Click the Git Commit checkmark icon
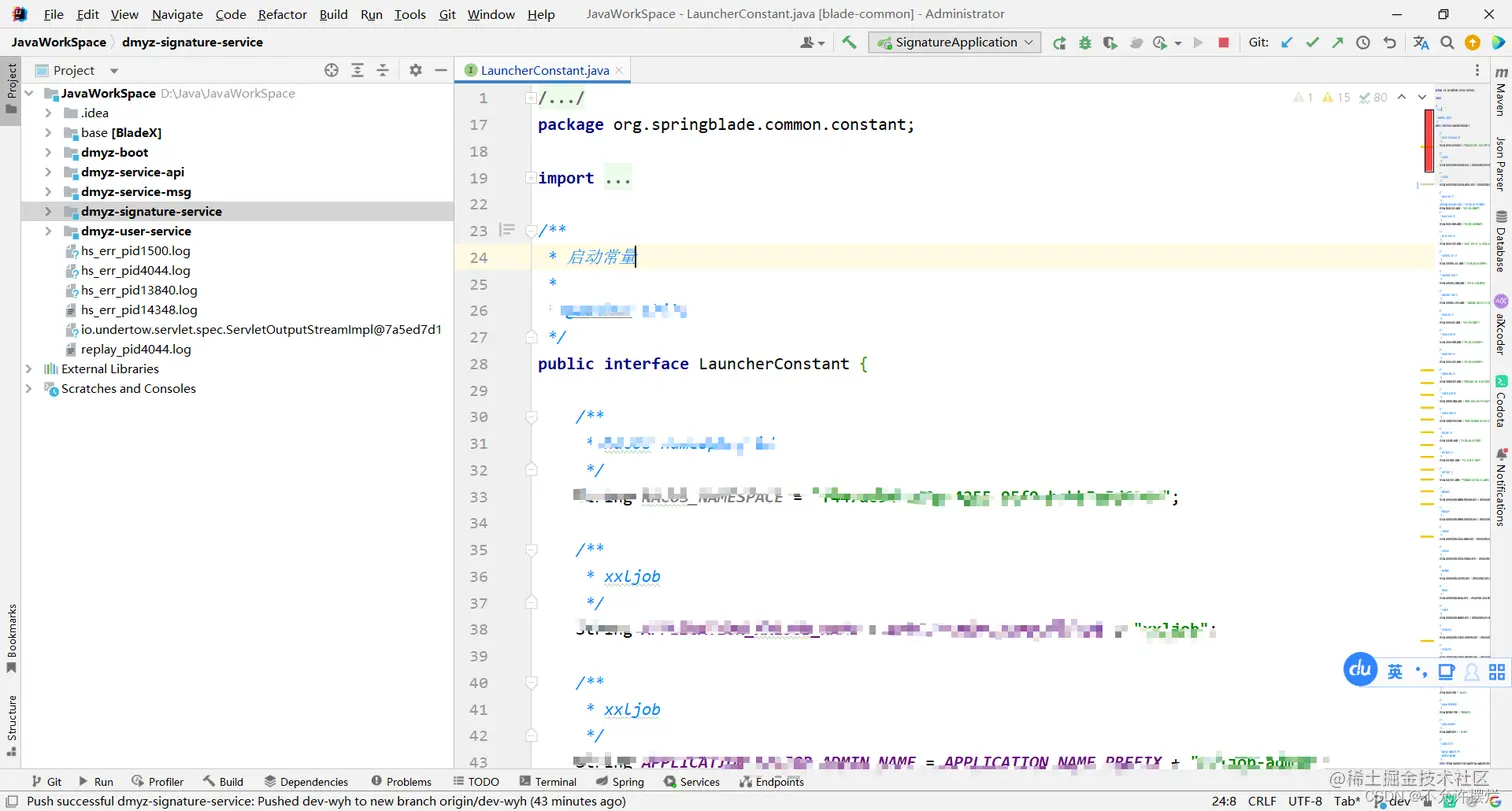 click(1312, 43)
